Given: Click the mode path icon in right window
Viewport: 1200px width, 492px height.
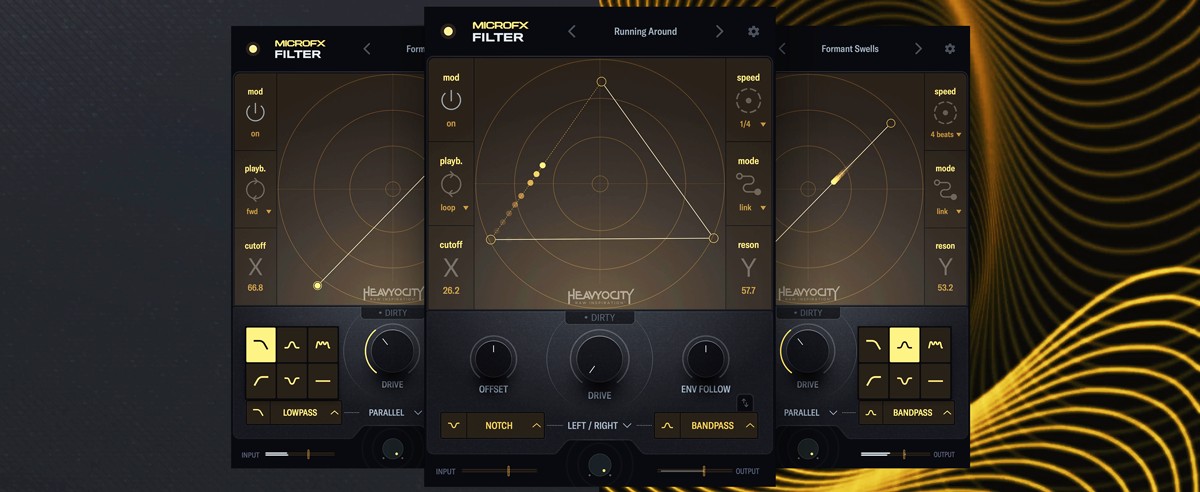Looking at the screenshot, I should click(945, 190).
